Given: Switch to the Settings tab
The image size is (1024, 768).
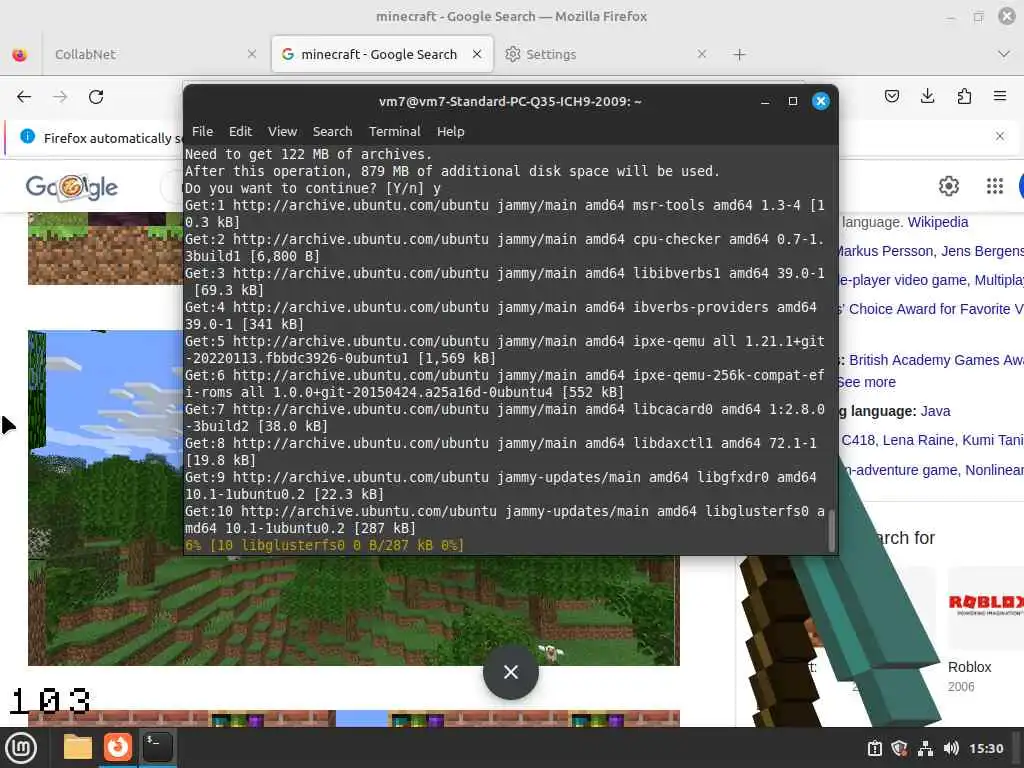Looking at the screenshot, I should coord(605,54).
